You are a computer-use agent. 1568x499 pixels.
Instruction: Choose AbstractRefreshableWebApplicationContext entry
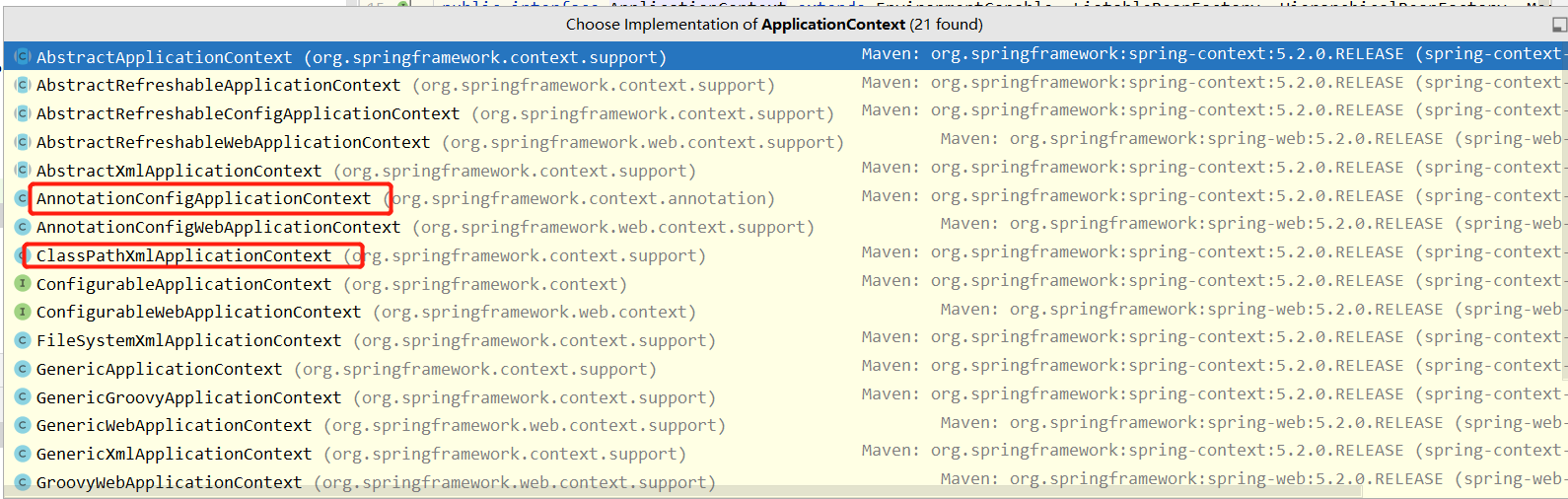[x=233, y=143]
